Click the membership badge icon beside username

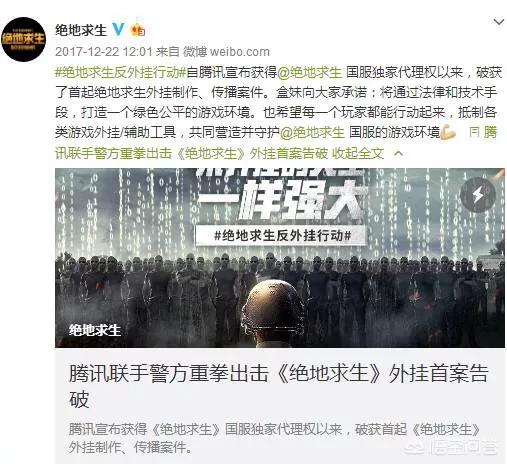(x=138, y=30)
